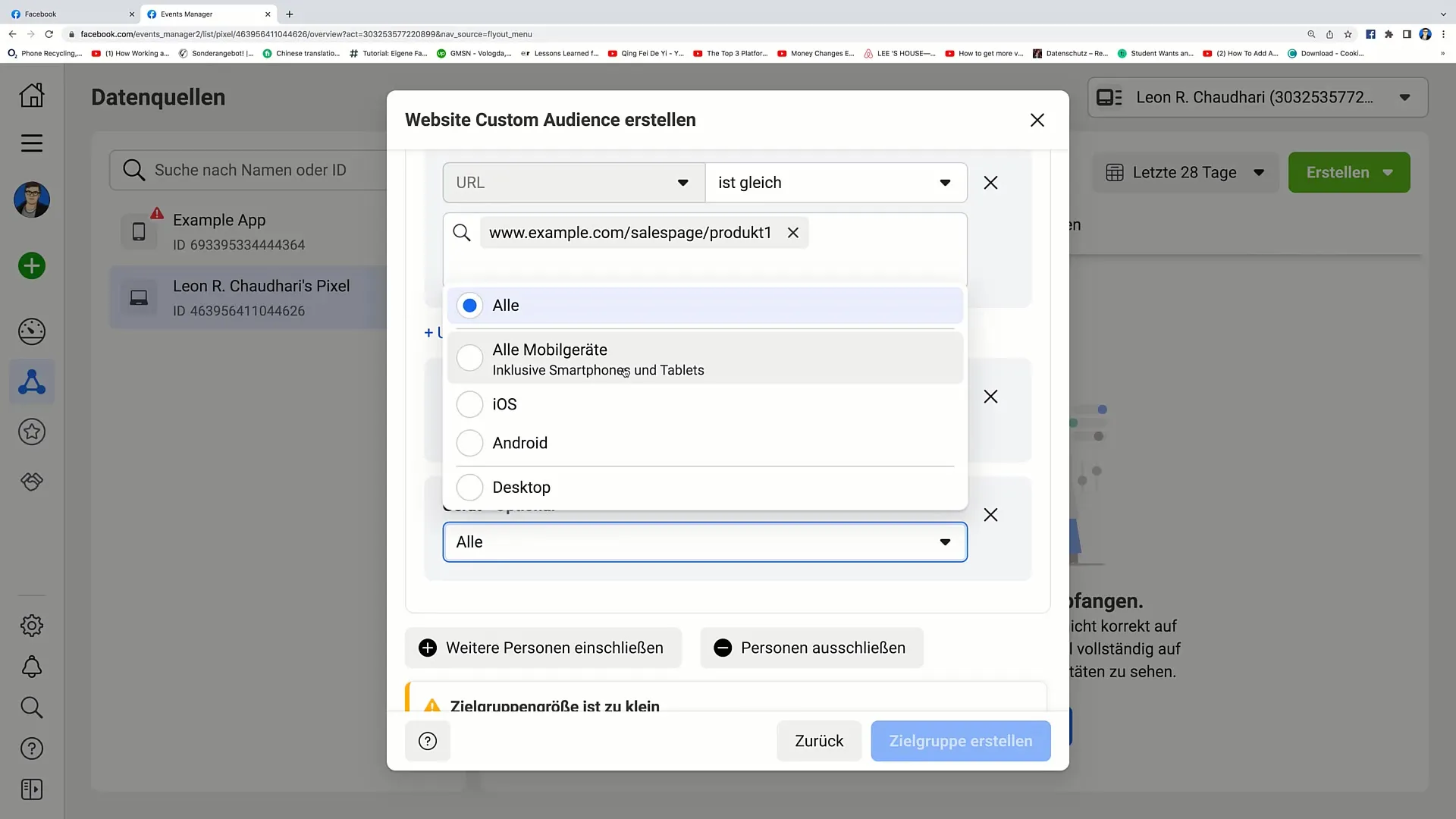
Task: Click the green plus add data source icon
Action: (x=32, y=266)
